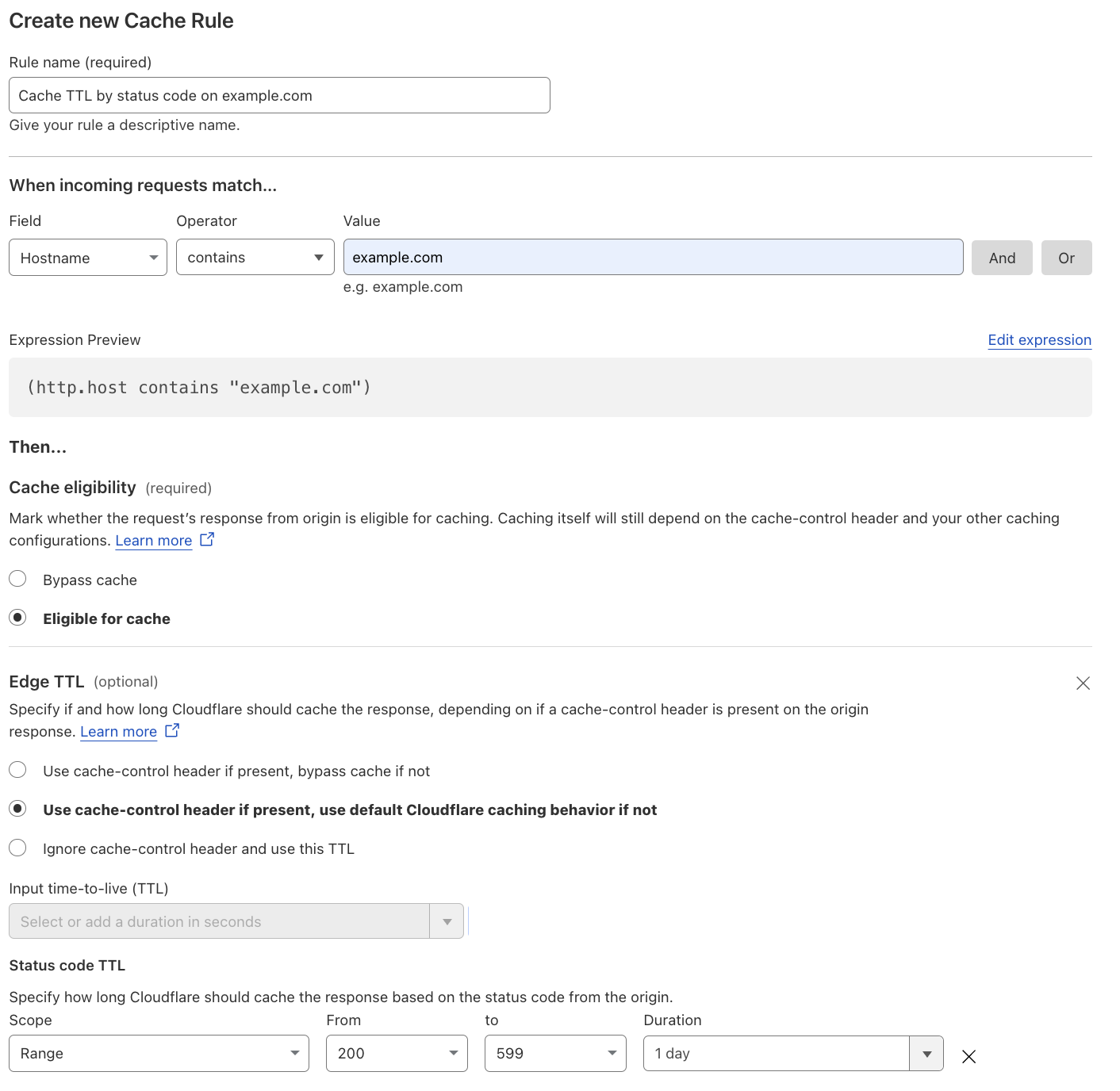This screenshot has width=1120, height=1091.
Task: Open the Scope dropdown set to Range
Action: (x=159, y=1053)
